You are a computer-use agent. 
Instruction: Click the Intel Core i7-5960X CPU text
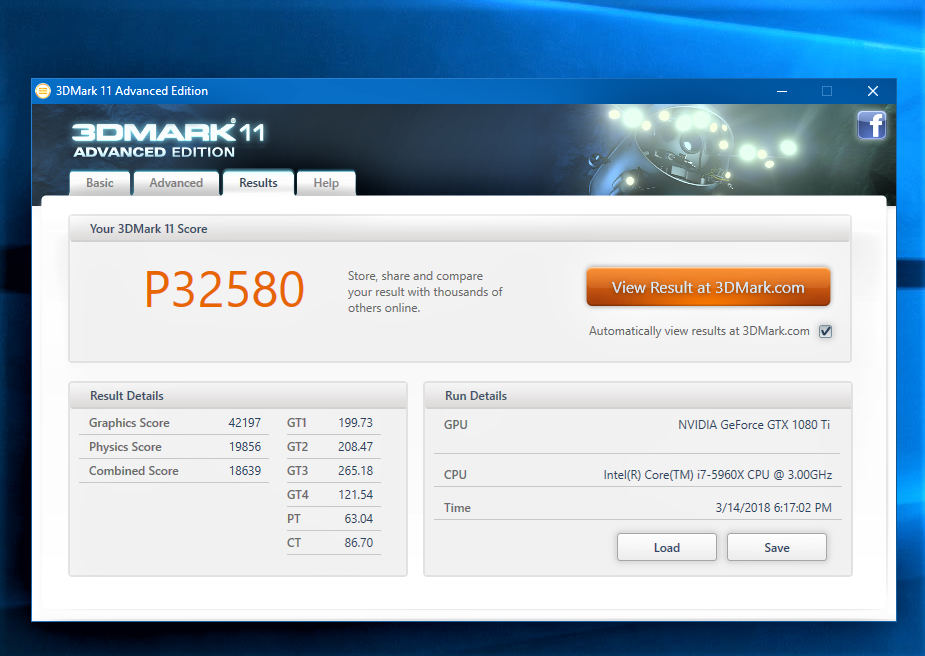pyautogui.click(x=717, y=475)
